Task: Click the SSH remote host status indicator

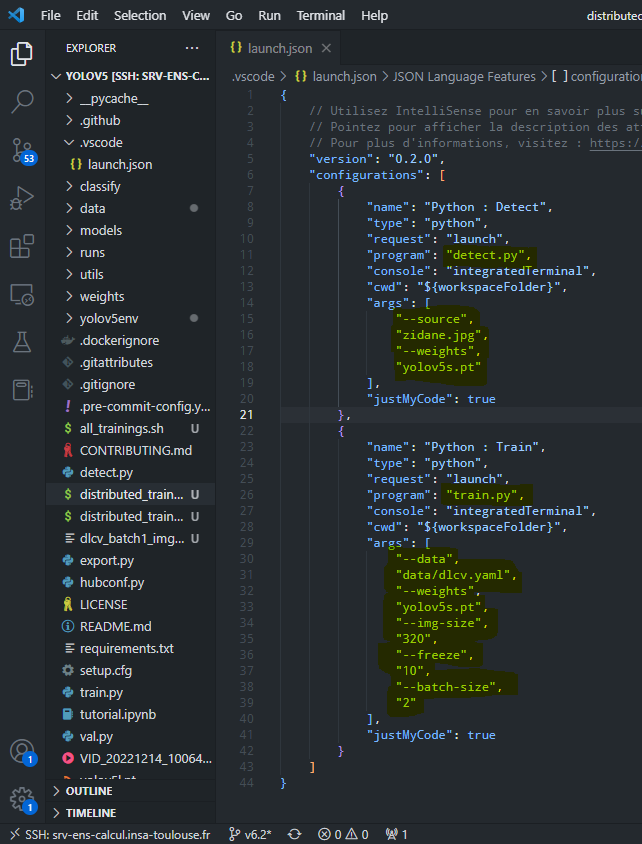Action: point(110,834)
